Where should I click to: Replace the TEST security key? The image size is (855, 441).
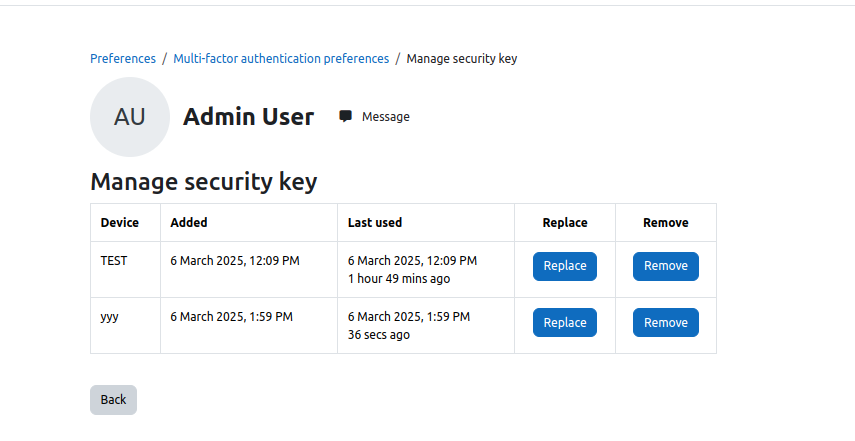pos(564,266)
